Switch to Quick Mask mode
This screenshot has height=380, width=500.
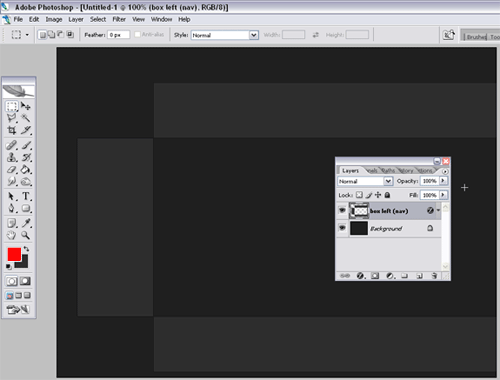pyautogui.click(x=25, y=281)
